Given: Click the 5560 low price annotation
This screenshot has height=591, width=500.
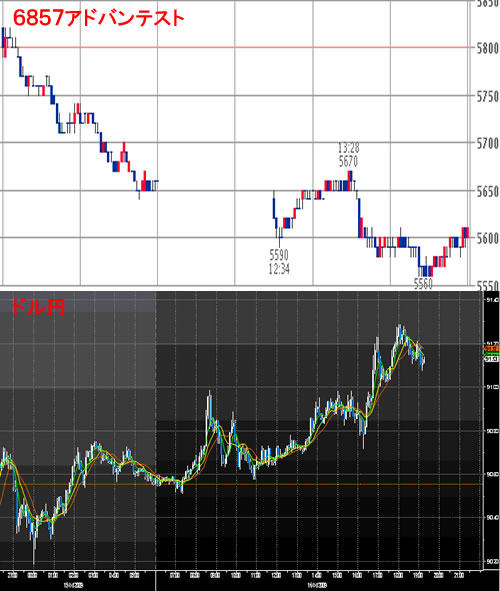Looking at the screenshot, I should 423,283.
